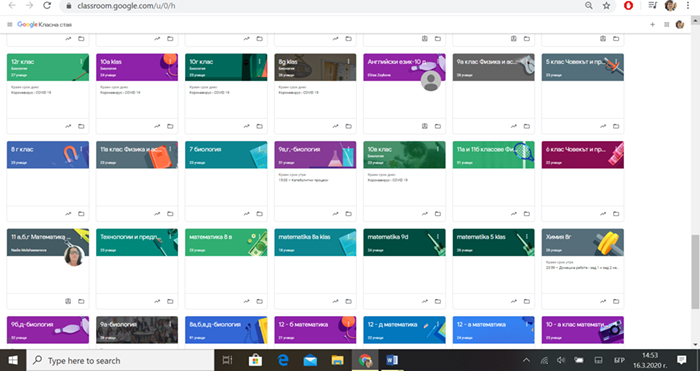Open the 6 клас Човекът и пр... class
700x371 pixels.
[575, 149]
